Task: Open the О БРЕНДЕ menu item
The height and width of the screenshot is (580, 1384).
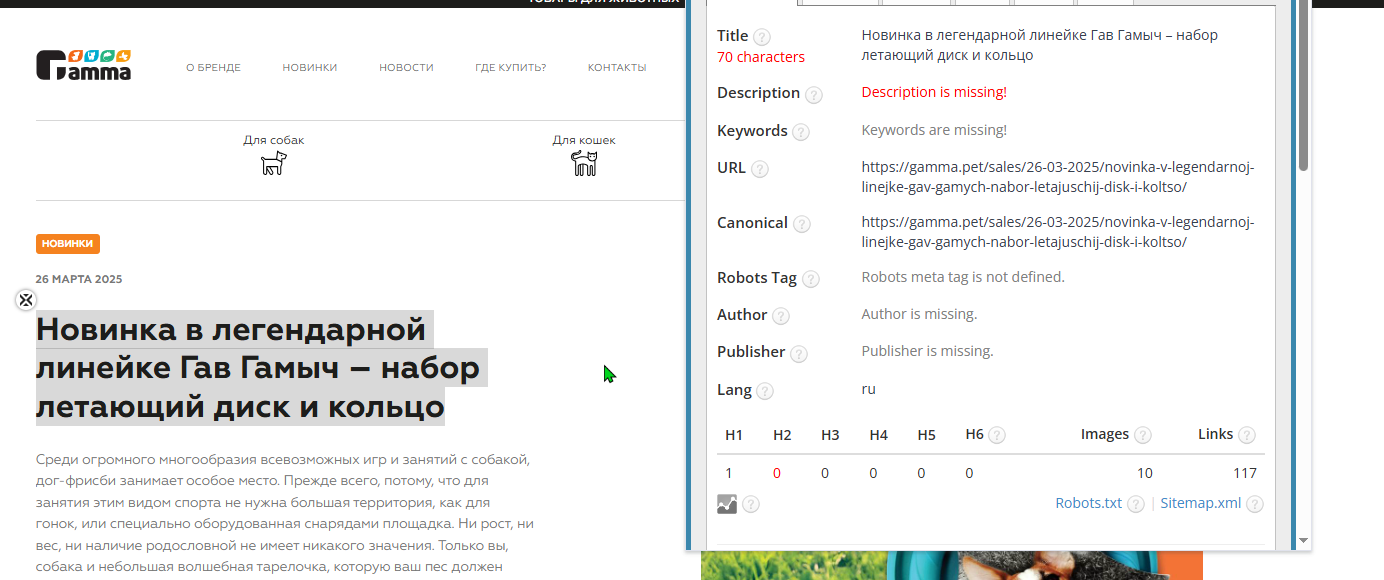Action: [x=213, y=68]
